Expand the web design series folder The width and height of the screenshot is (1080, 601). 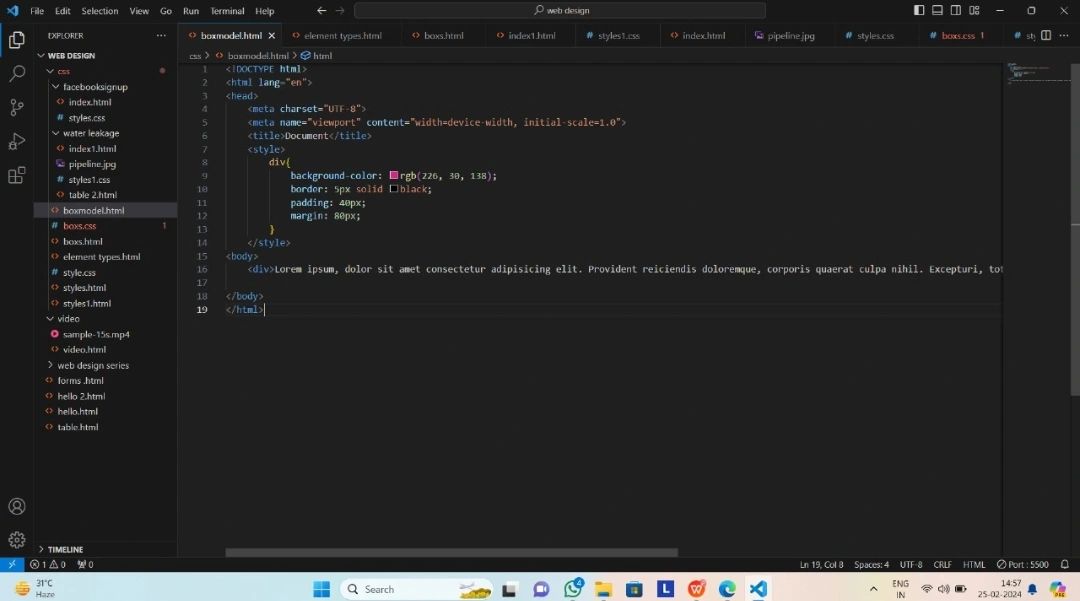pyautogui.click(x=92, y=365)
